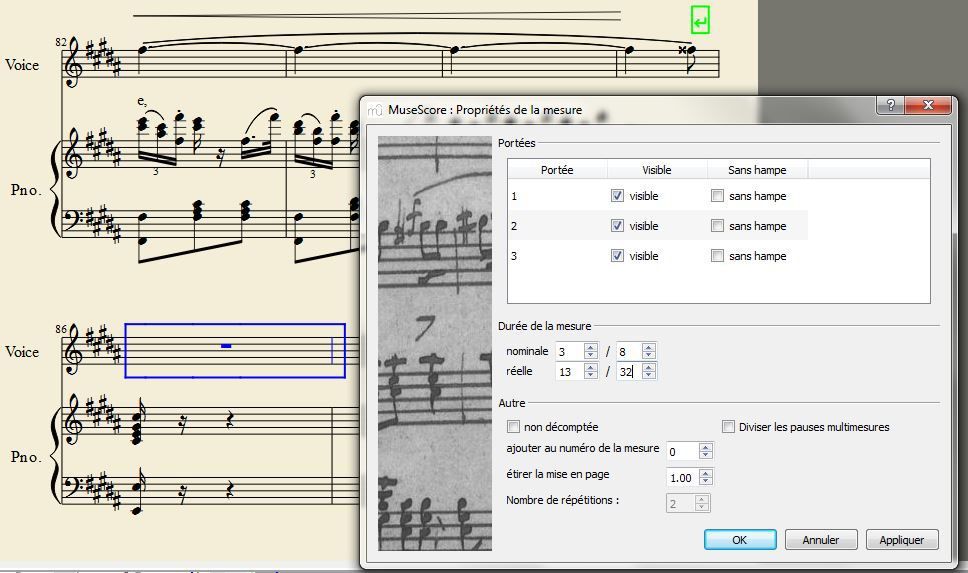This screenshot has height=573, width=968.
Task: Enable sans hampe for staff 3
Action: point(717,255)
